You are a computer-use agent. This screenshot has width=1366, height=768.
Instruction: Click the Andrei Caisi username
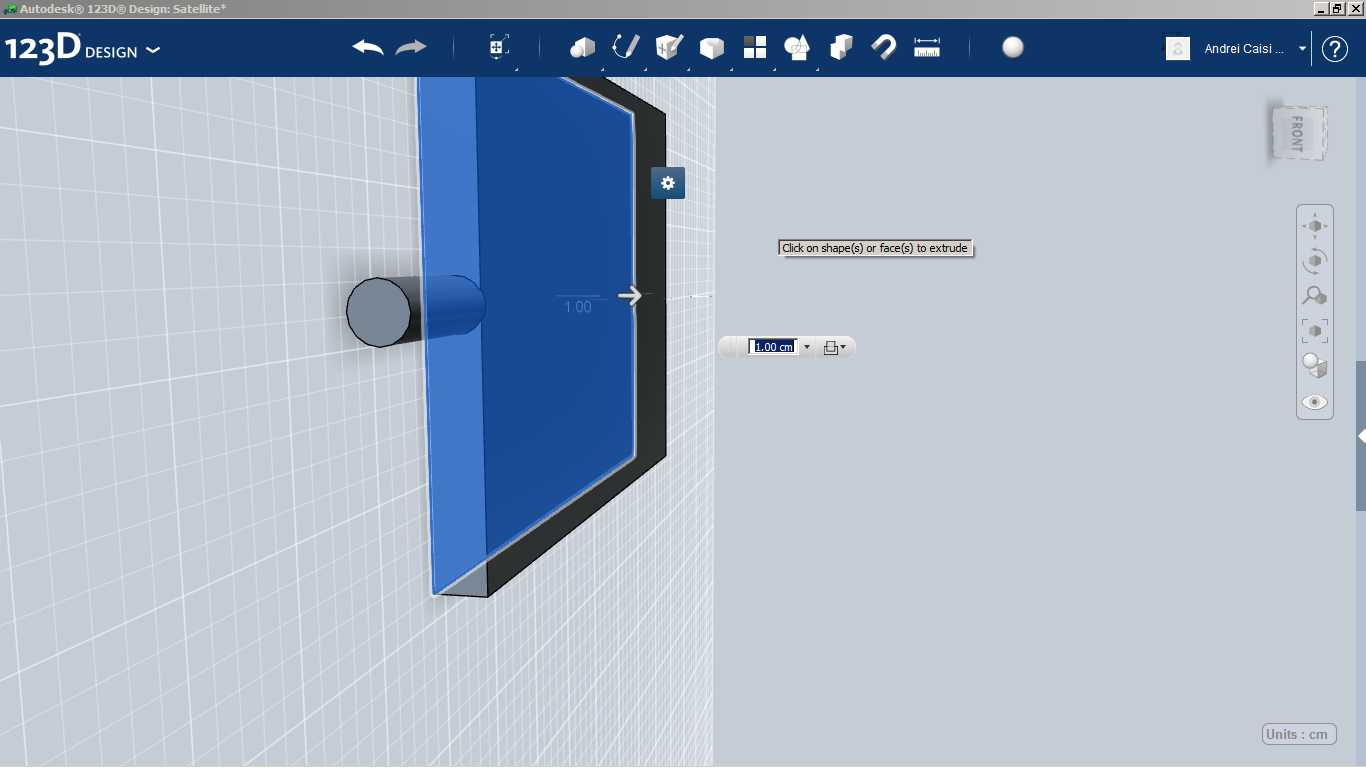(1245, 48)
